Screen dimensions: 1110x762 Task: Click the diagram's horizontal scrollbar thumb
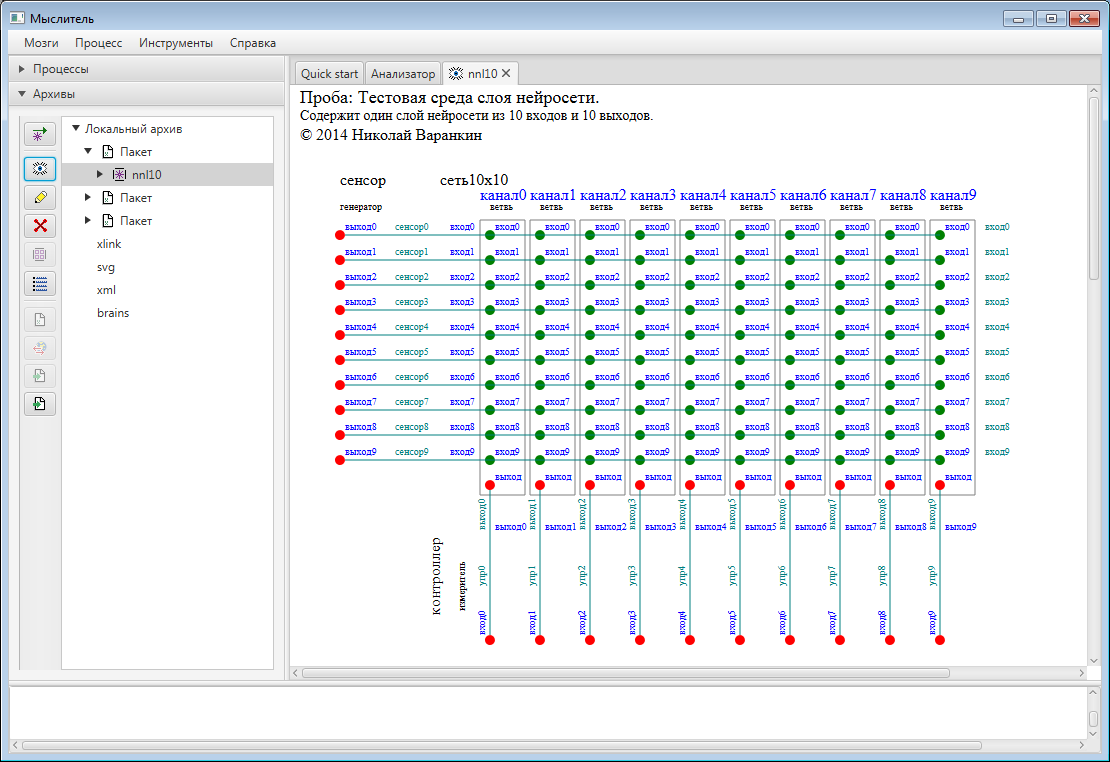(x=625, y=673)
